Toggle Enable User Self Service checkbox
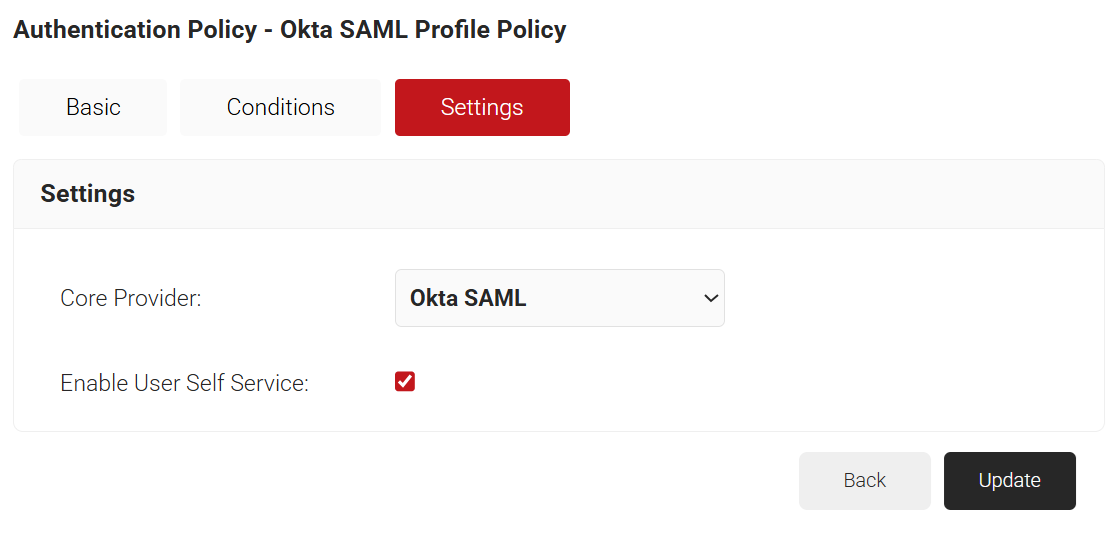Image resolution: width=1116 pixels, height=547 pixels. (405, 382)
